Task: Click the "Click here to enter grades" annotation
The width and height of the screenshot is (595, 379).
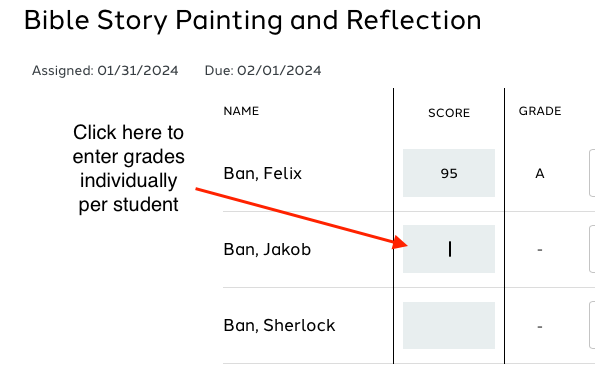Action: point(129,168)
